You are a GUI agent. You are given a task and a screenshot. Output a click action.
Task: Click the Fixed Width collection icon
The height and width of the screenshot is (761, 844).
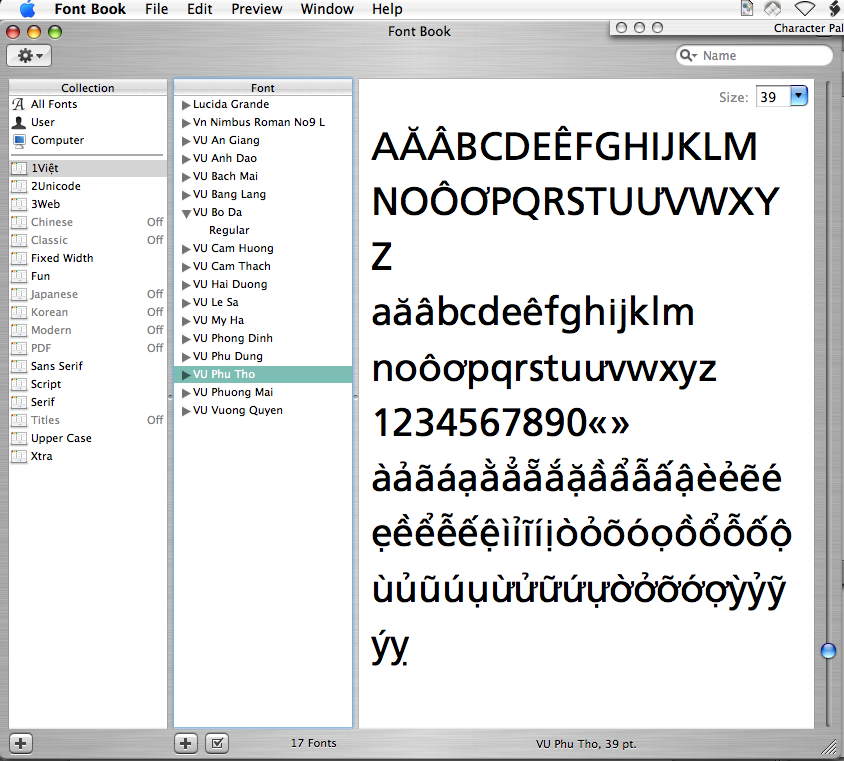coord(19,258)
